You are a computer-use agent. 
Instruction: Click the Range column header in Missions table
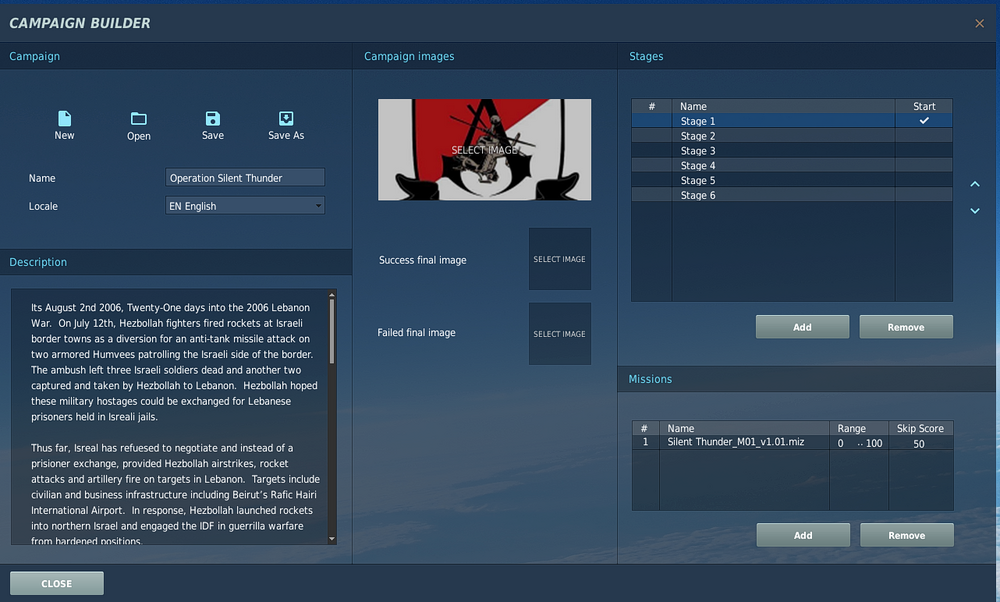pos(858,428)
